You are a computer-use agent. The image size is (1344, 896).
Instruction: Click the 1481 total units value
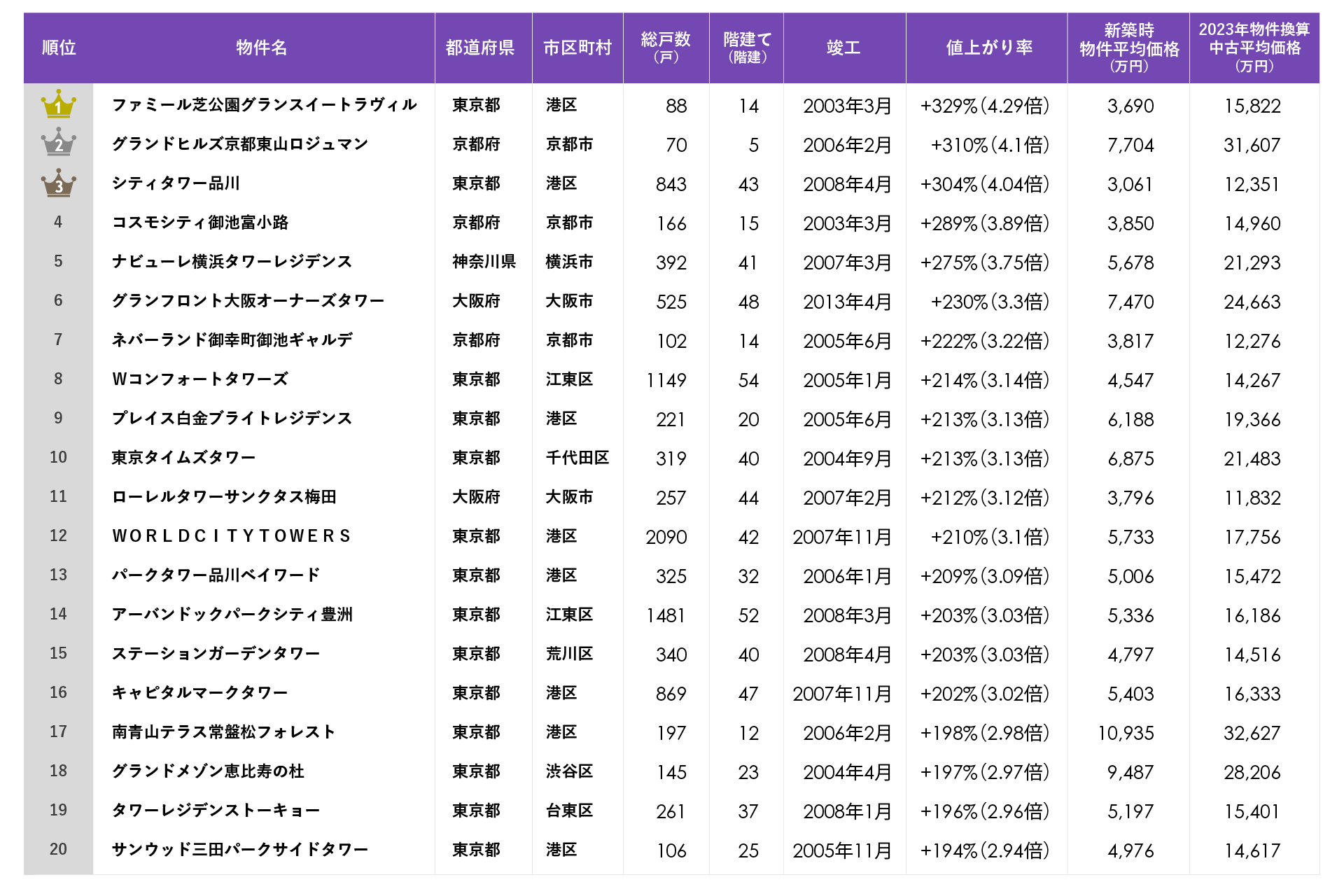pyautogui.click(x=666, y=615)
